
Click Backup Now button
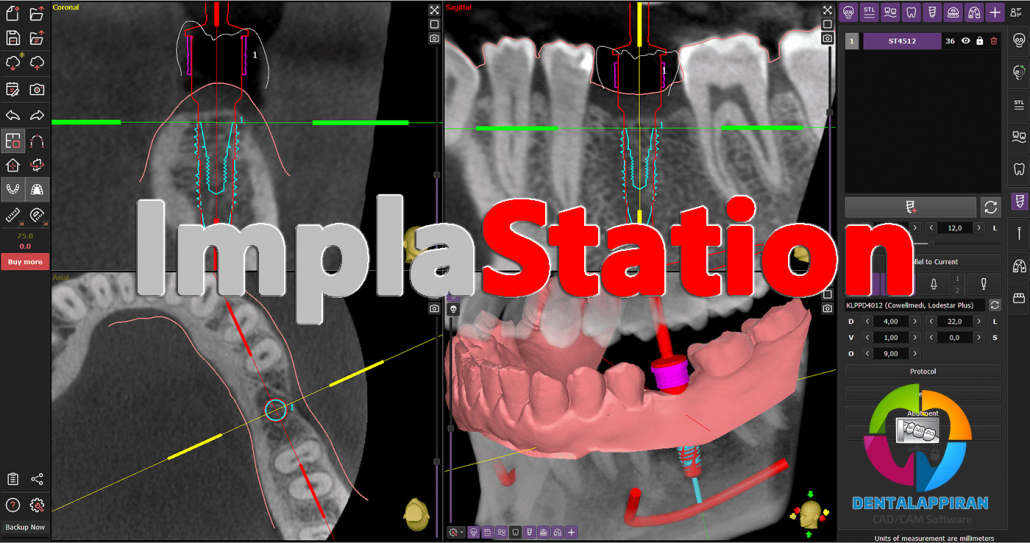click(x=25, y=527)
